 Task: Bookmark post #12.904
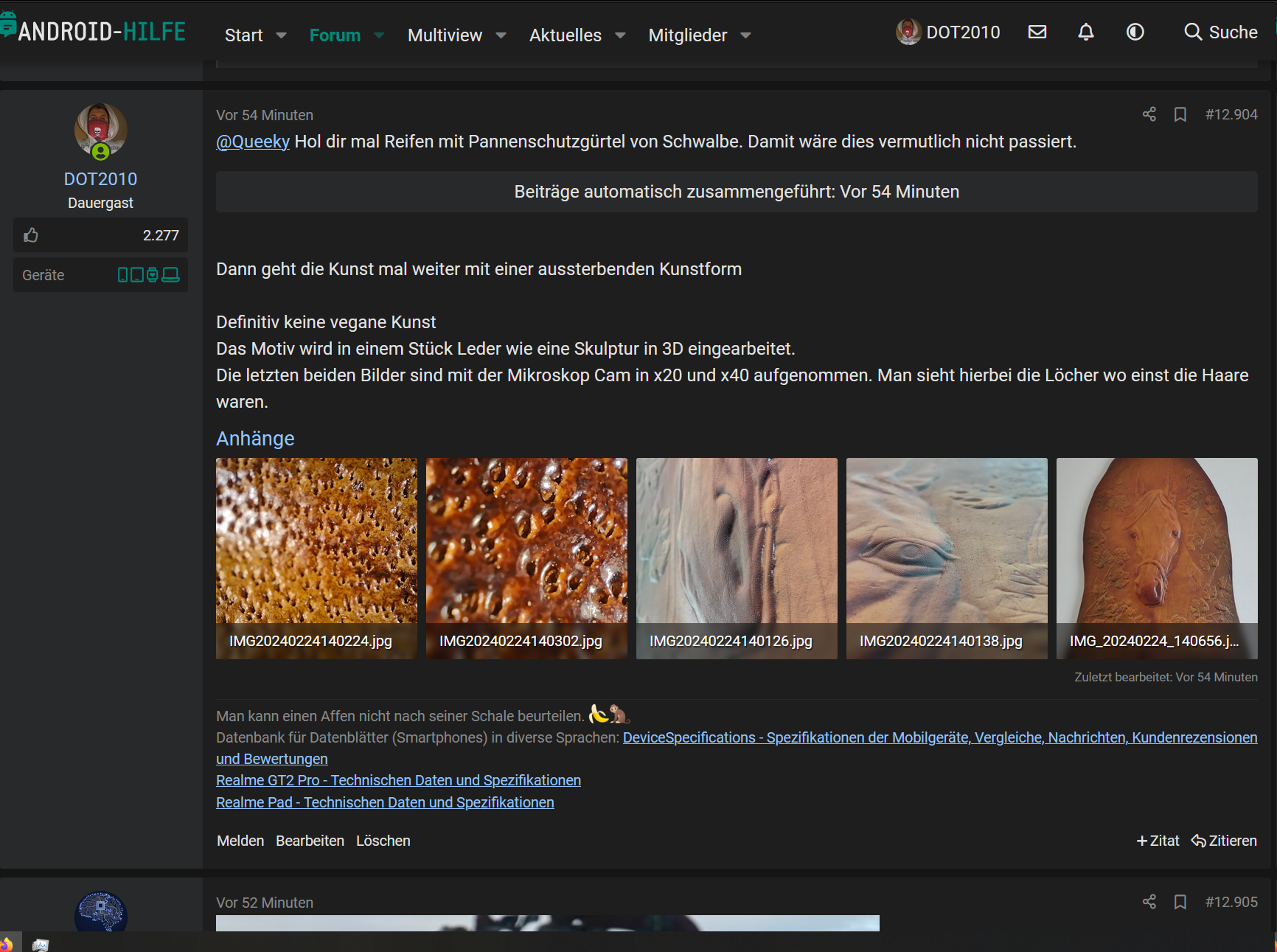pos(1180,114)
